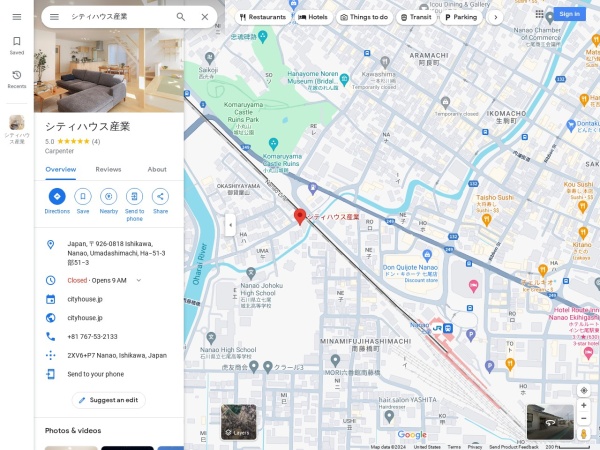Click the menu icon inside the search box
Viewport: 600px width, 450px height.
click(x=54, y=17)
